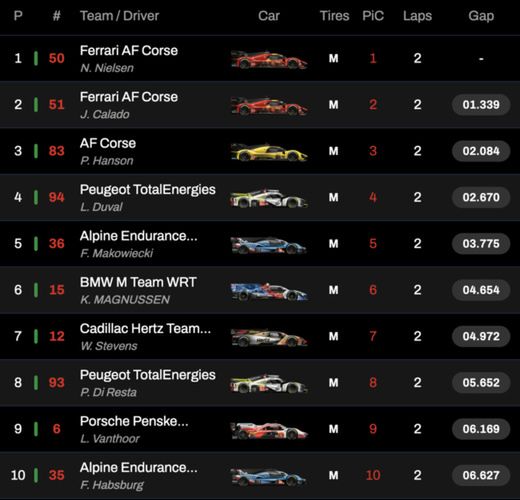The height and width of the screenshot is (500, 520).
Task: Click the yellow AF Corse #83 car image
Action: point(269,152)
